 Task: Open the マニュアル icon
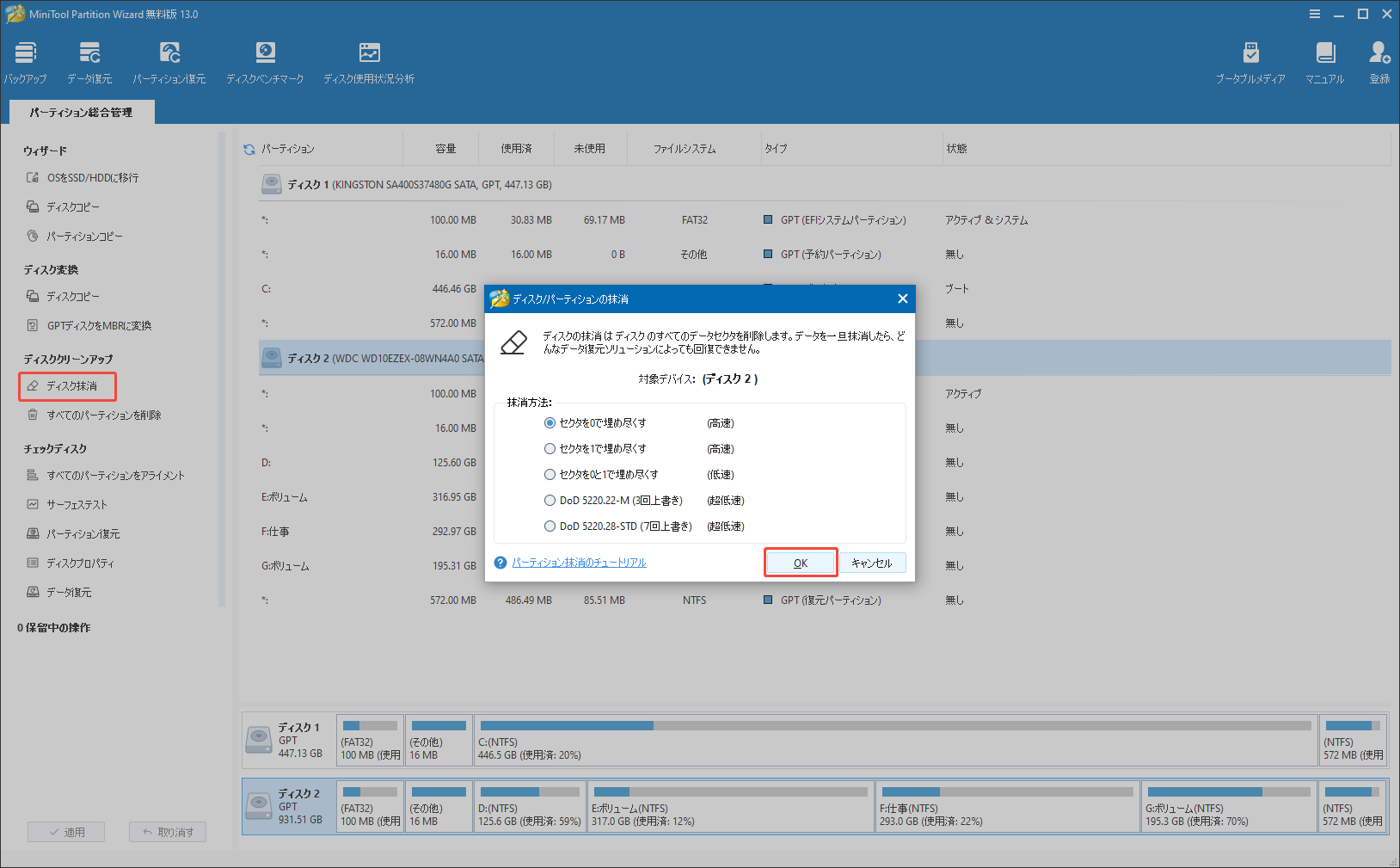point(1324,60)
